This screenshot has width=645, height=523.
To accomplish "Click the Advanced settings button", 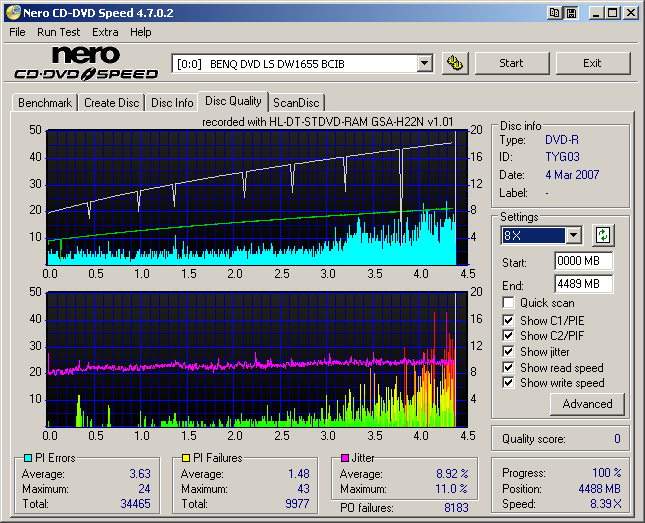I will point(587,404).
